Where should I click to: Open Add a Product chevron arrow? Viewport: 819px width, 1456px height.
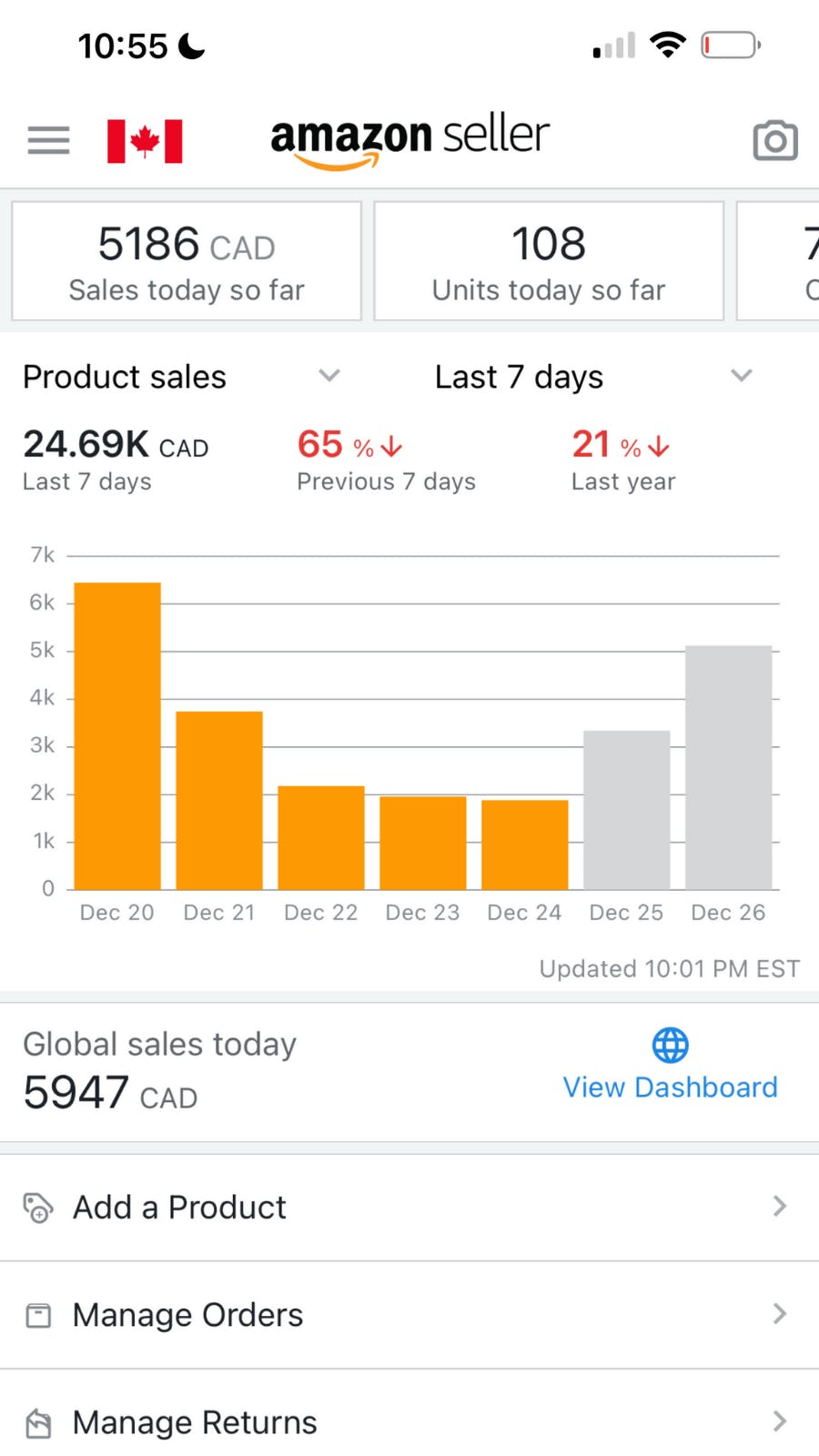[779, 1207]
